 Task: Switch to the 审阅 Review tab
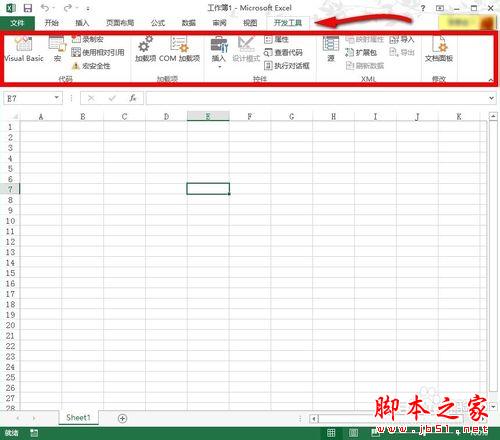[x=219, y=23]
